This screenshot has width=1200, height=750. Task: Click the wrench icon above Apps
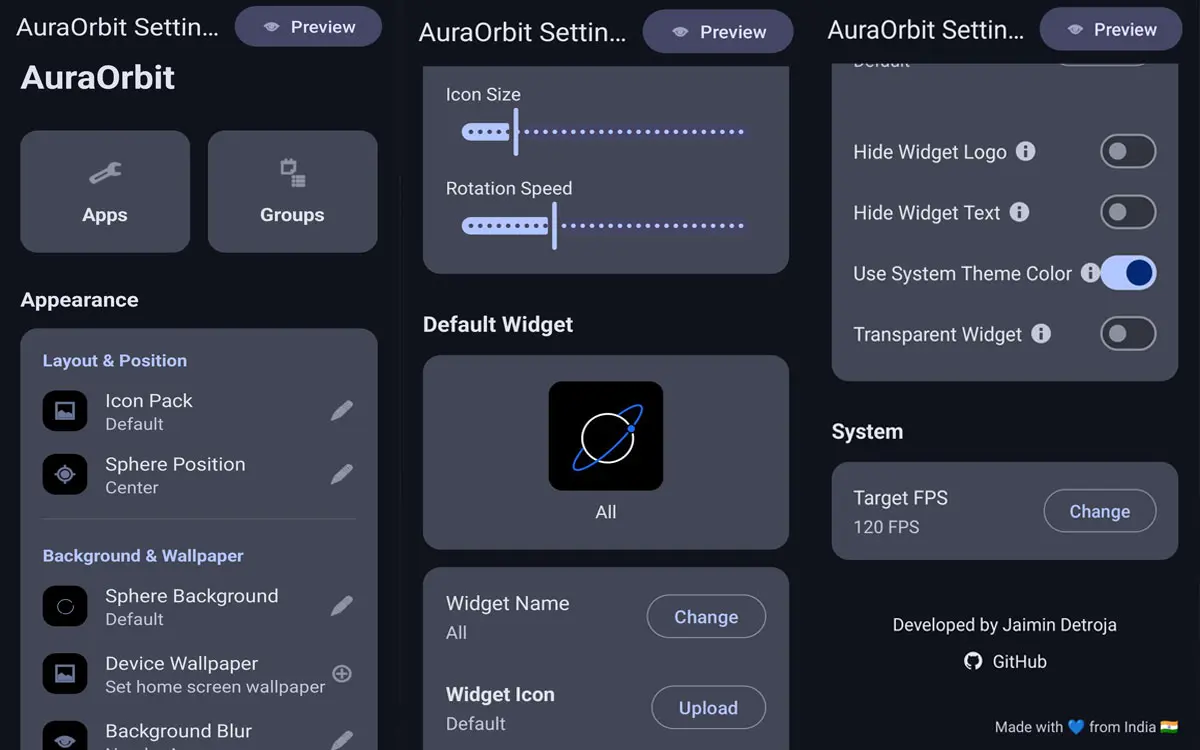105,174
